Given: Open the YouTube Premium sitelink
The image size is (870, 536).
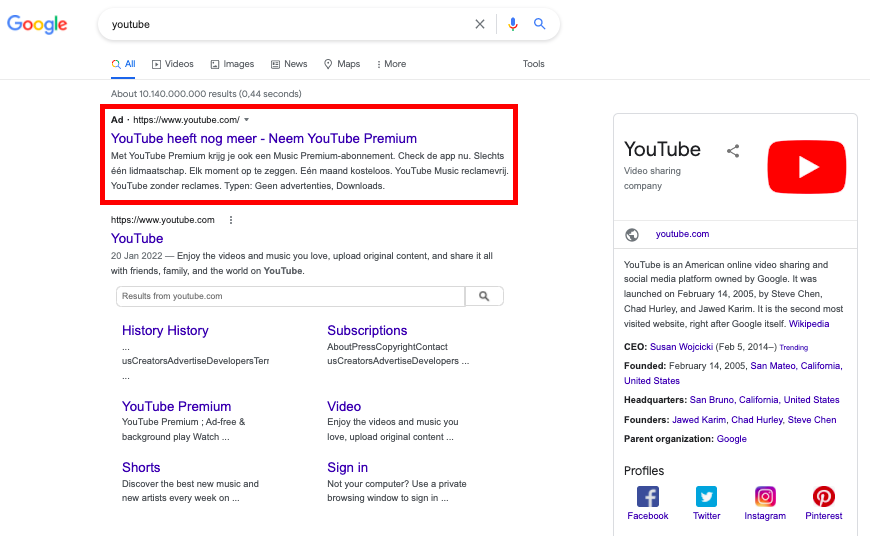Looking at the screenshot, I should 176,407.
